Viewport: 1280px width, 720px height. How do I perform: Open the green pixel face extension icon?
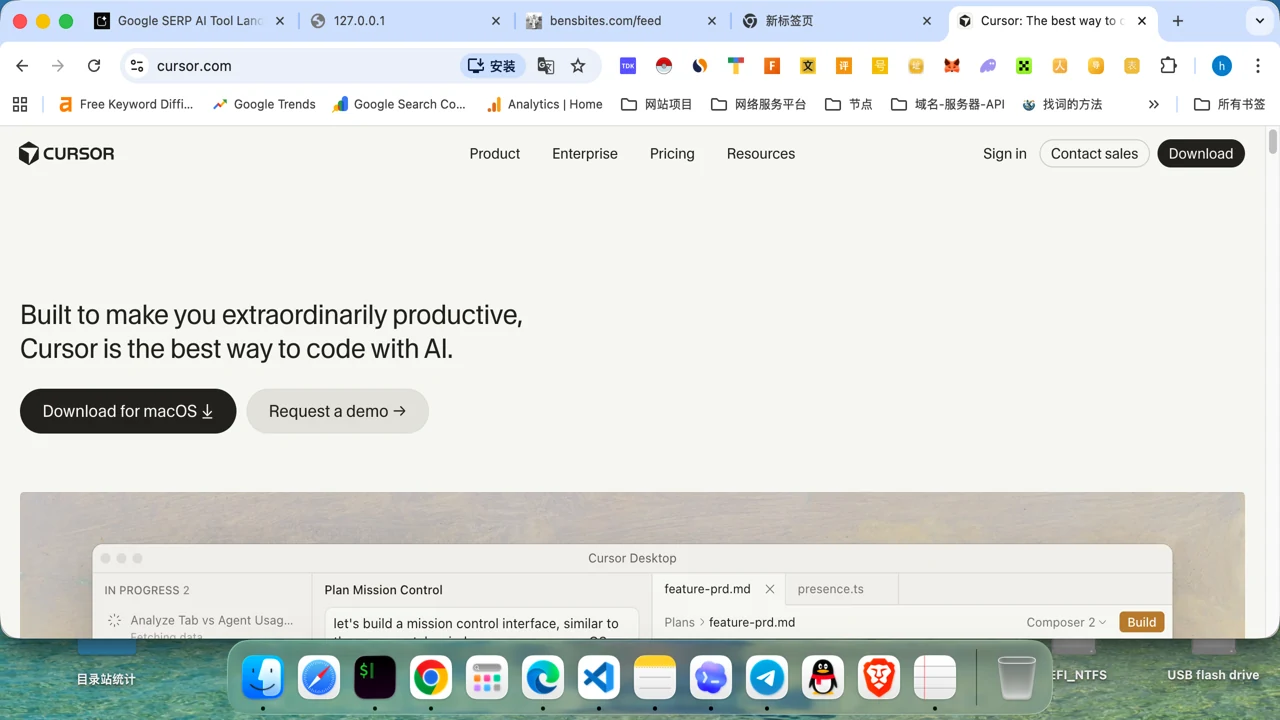coord(1024,66)
